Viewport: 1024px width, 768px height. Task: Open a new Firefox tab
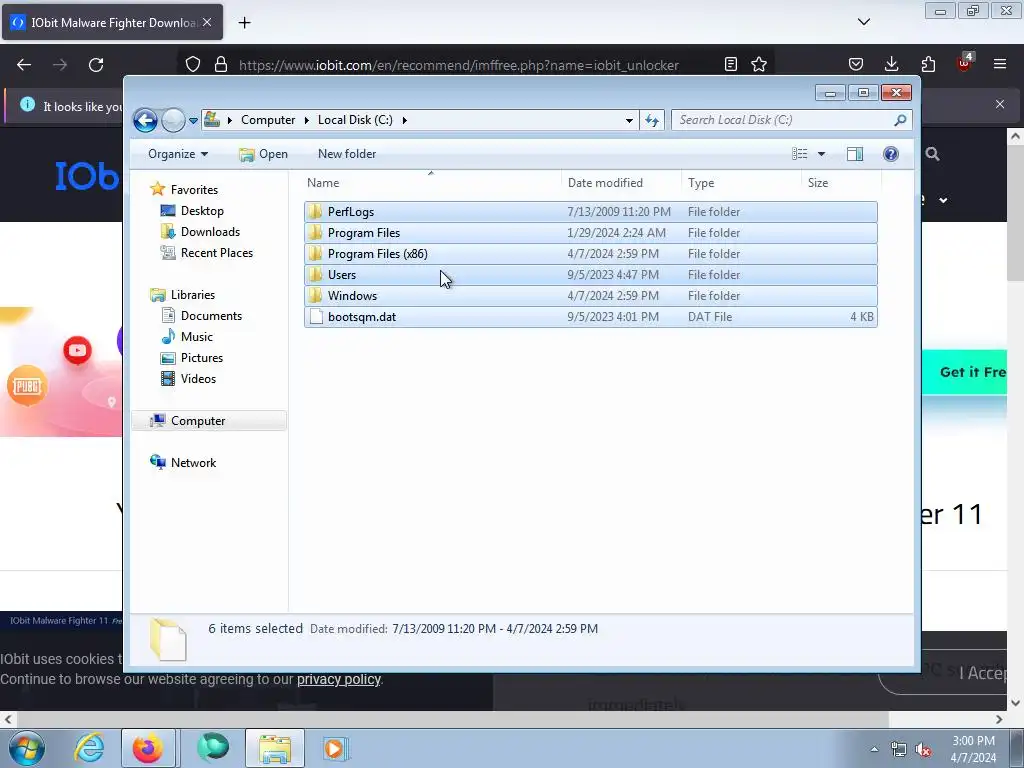[x=244, y=22]
